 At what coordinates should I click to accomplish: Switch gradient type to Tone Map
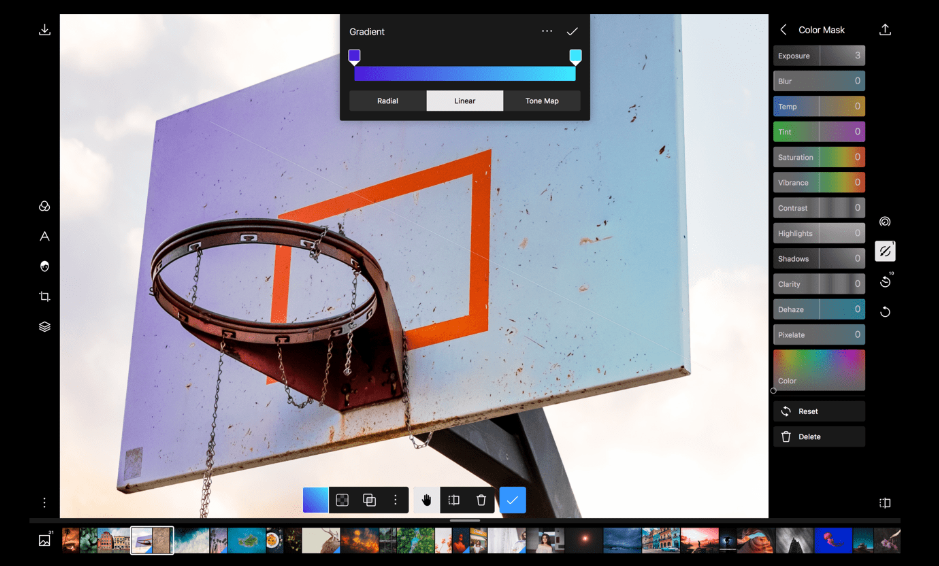coord(542,101)
